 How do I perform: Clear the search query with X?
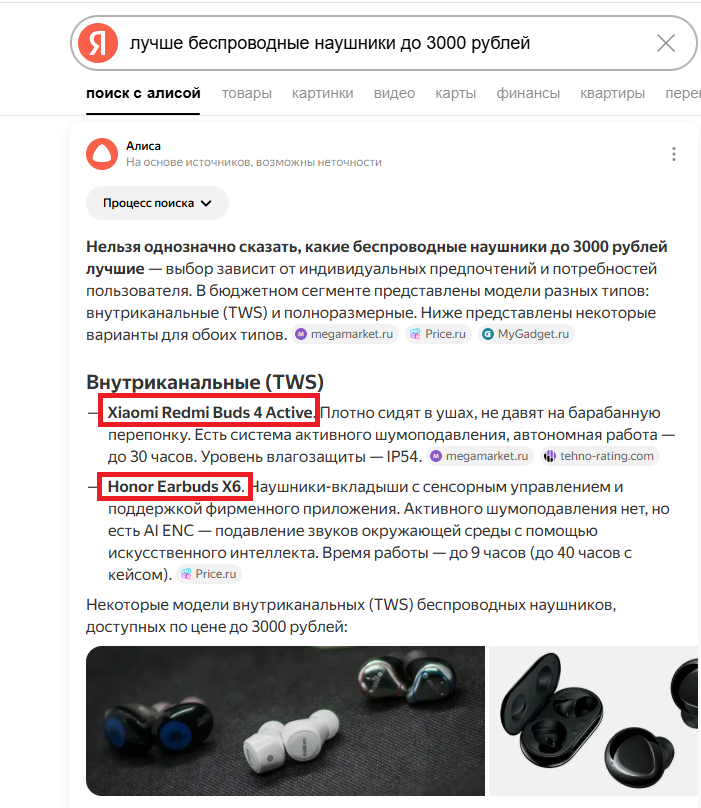(666, 43)
